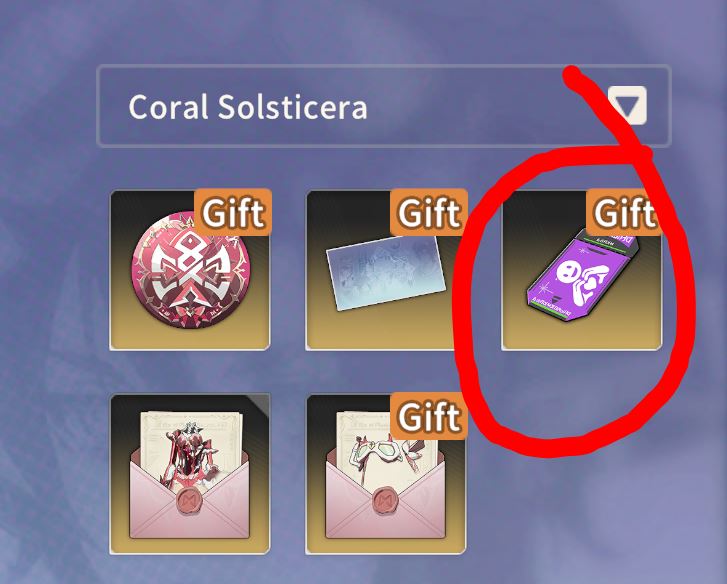Click the Coral Solsticera label text
727x584 pixels.
click(248, 107)
